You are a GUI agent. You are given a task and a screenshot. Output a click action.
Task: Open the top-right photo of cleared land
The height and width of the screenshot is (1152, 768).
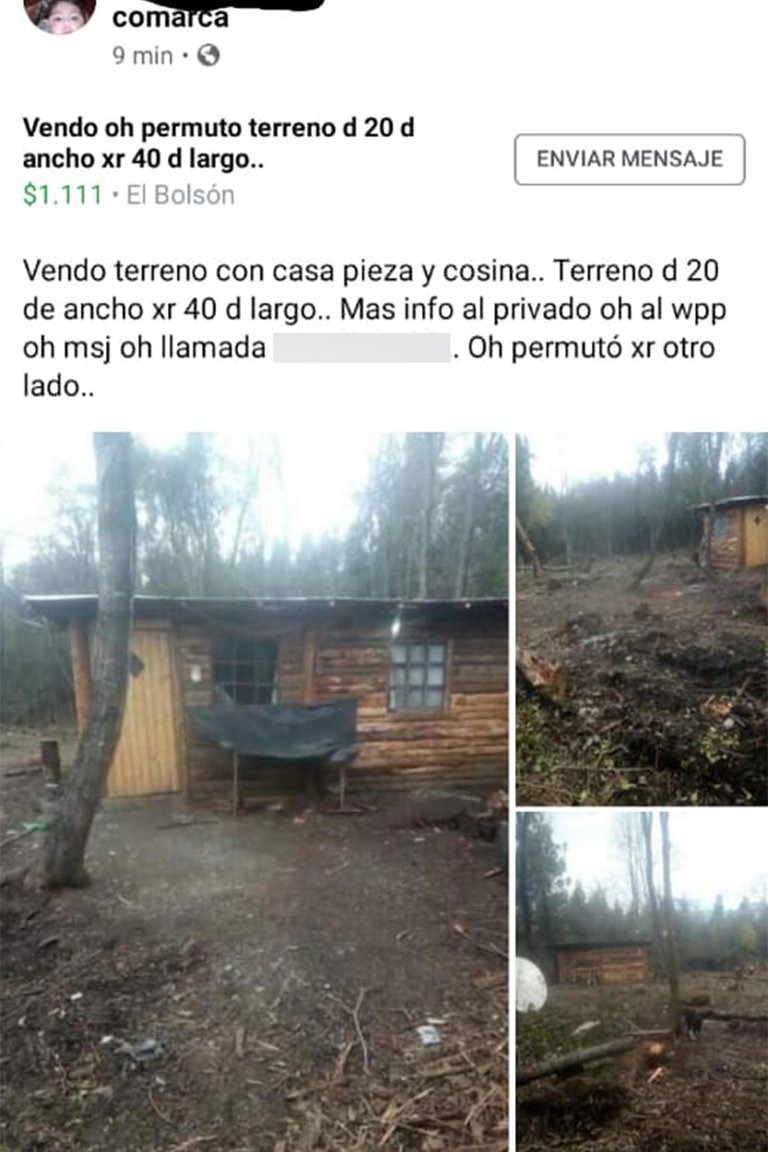coord(642,619)
